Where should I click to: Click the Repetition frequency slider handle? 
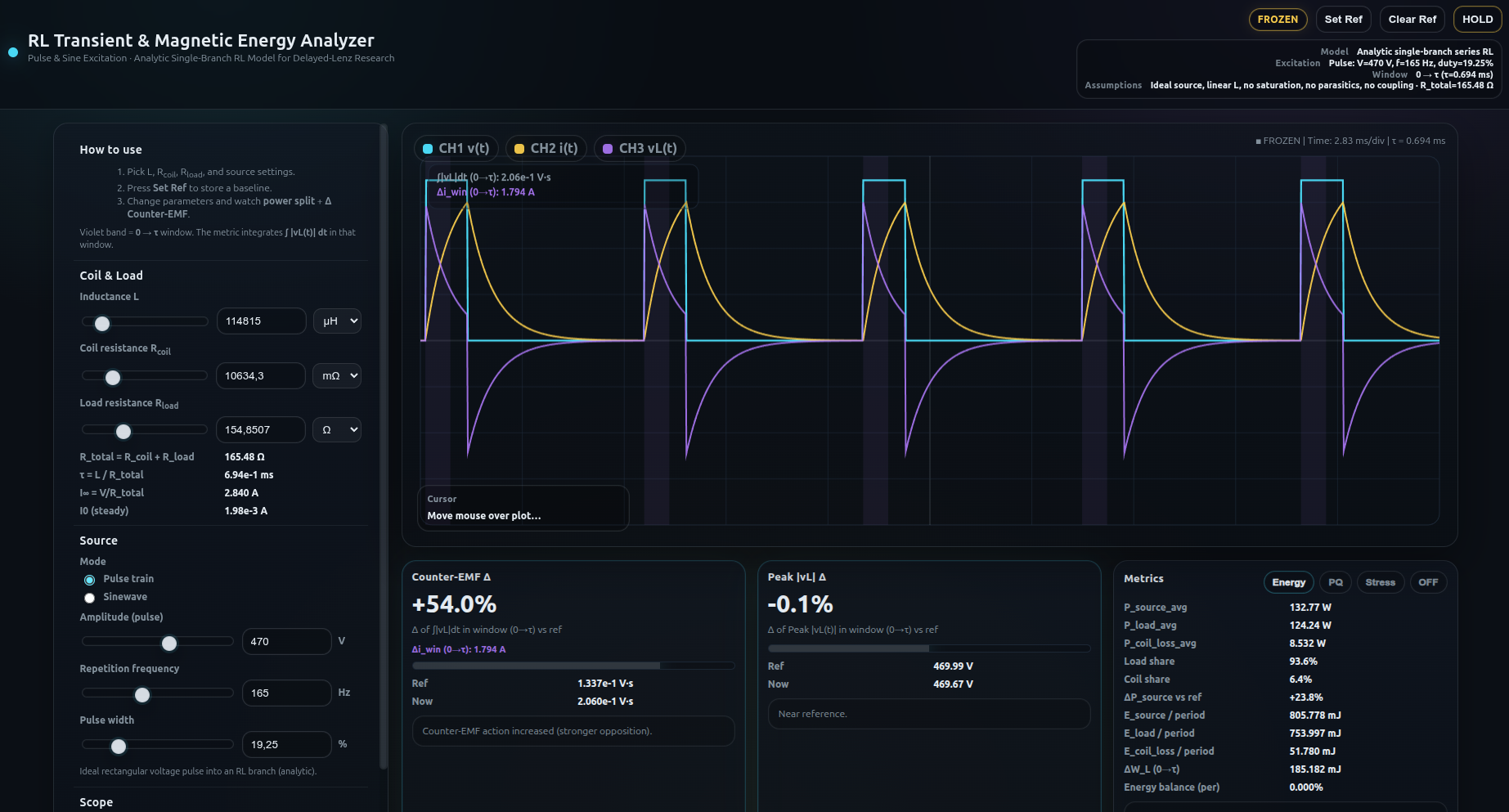(x=142, y=695)
